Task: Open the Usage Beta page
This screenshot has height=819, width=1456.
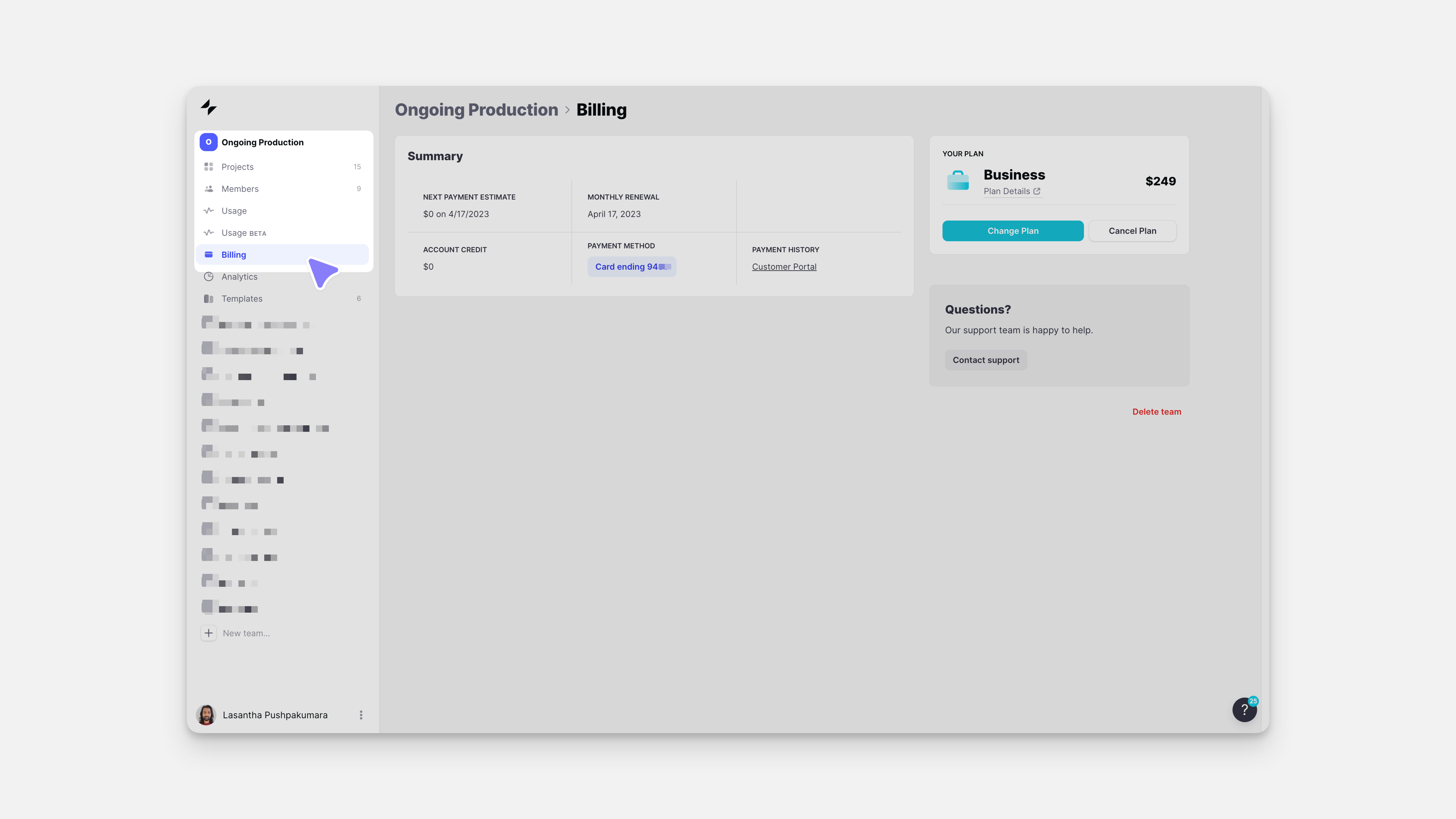Action: tap(243, 233)
